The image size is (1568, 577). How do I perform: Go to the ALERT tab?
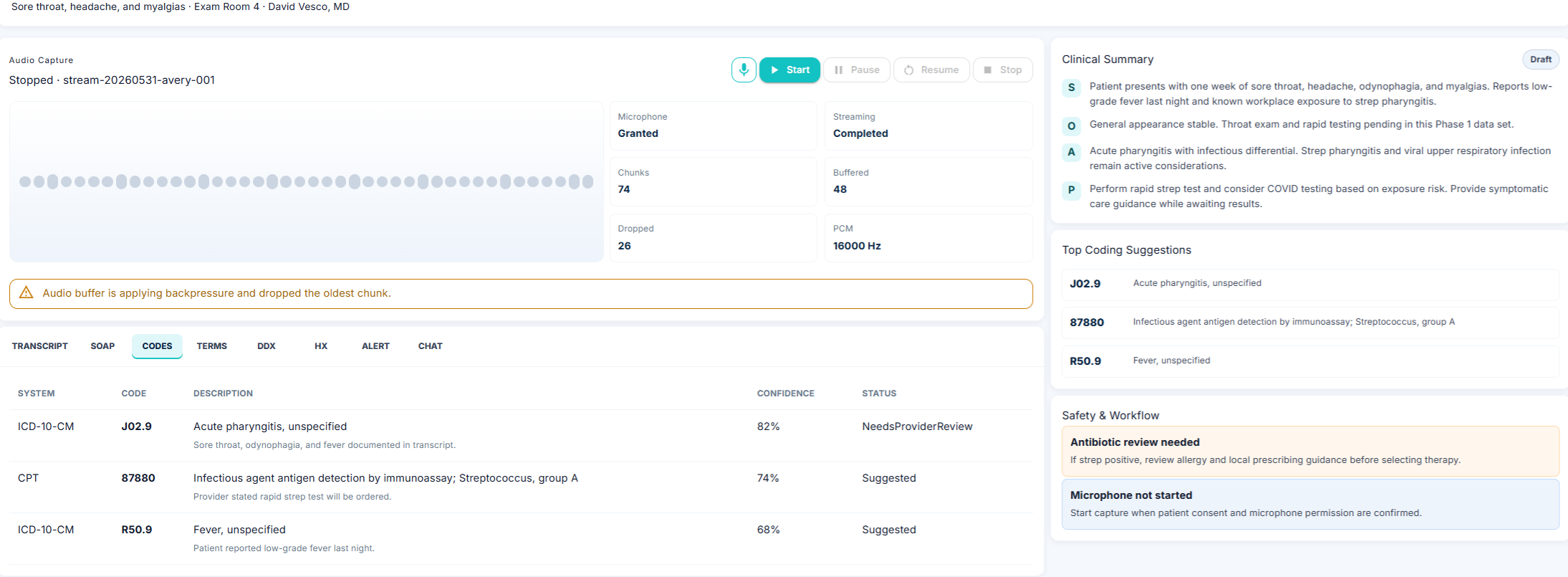pos(375,346)
